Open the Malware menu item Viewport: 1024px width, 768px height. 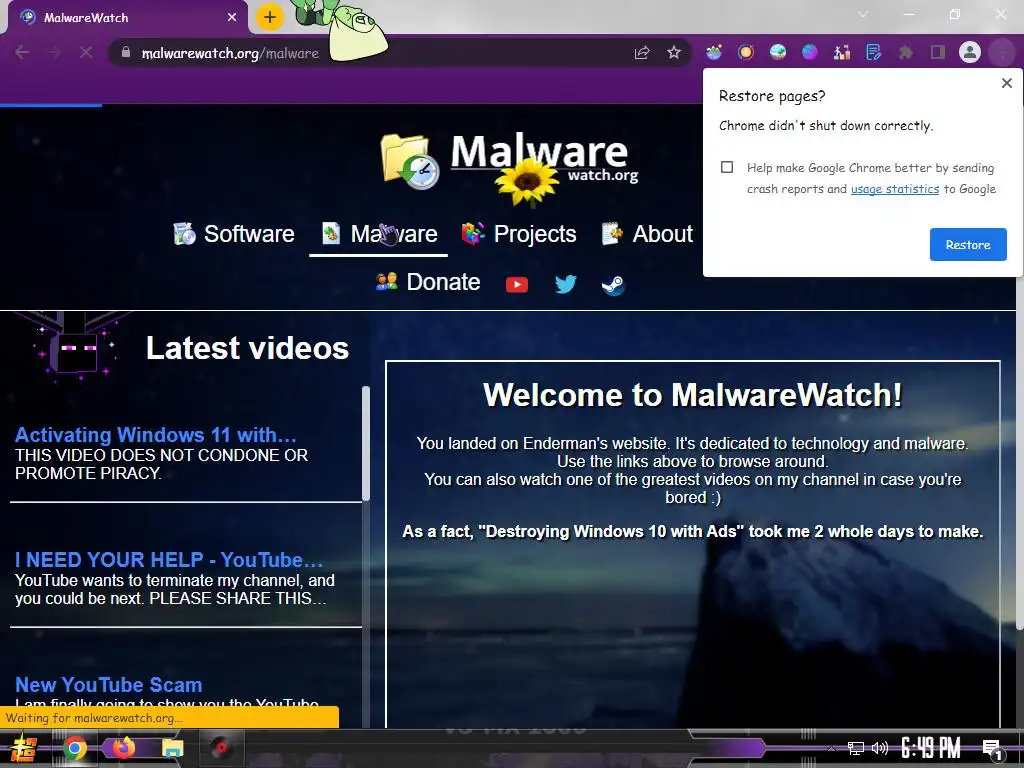tap(379, 234)
